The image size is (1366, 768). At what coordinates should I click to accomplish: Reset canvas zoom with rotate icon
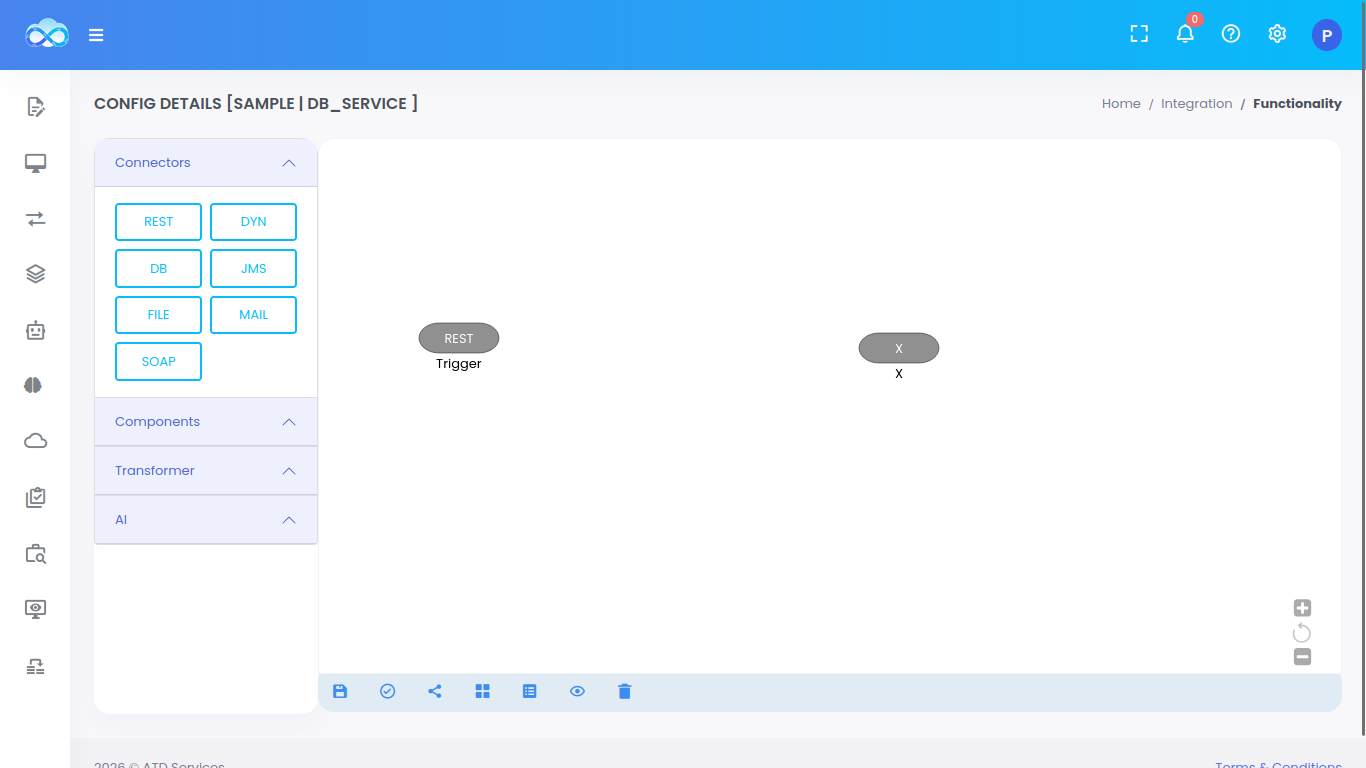click(x=1302, y=633)
